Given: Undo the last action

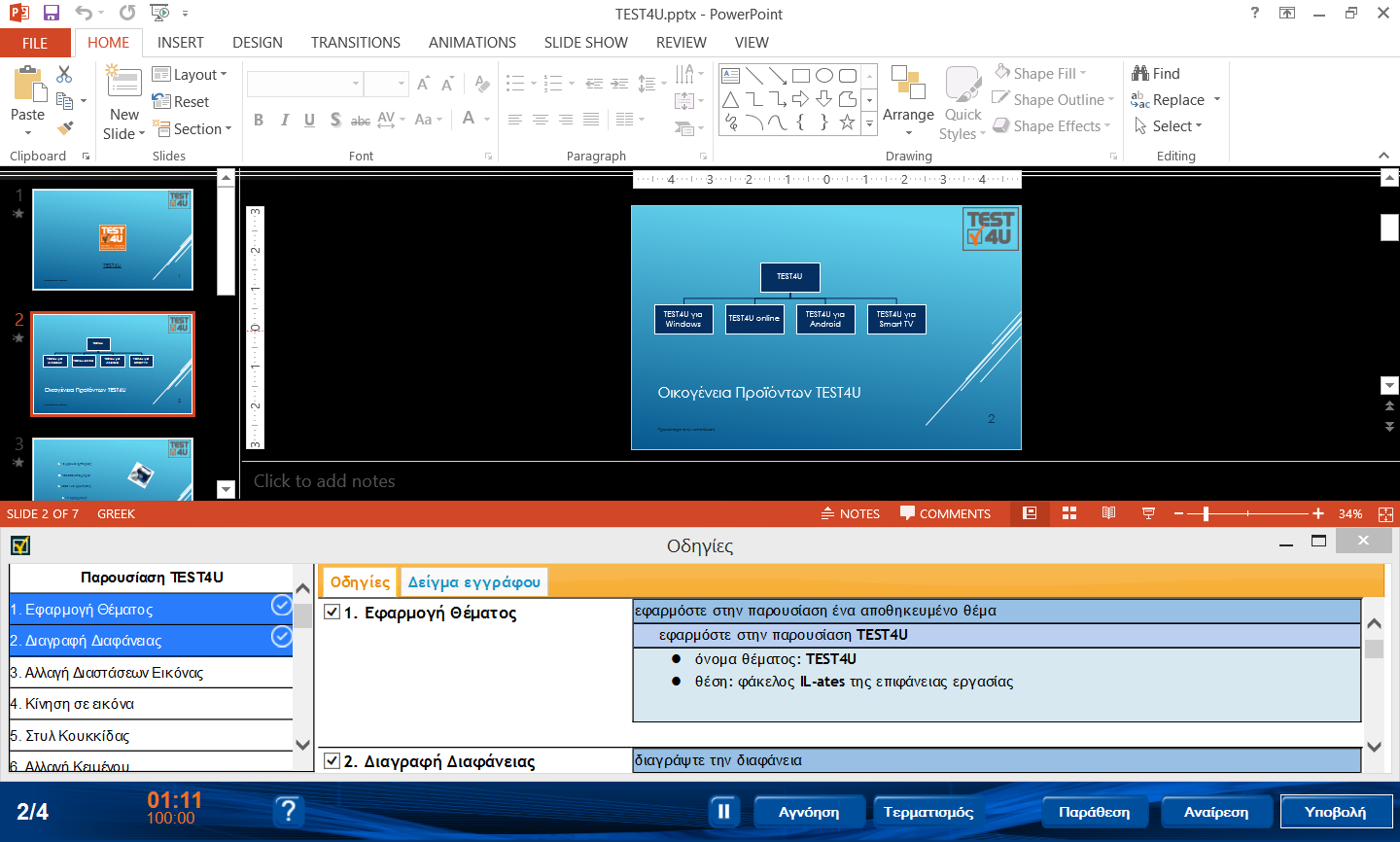Looking at the screenshot, I should [85, 14].
